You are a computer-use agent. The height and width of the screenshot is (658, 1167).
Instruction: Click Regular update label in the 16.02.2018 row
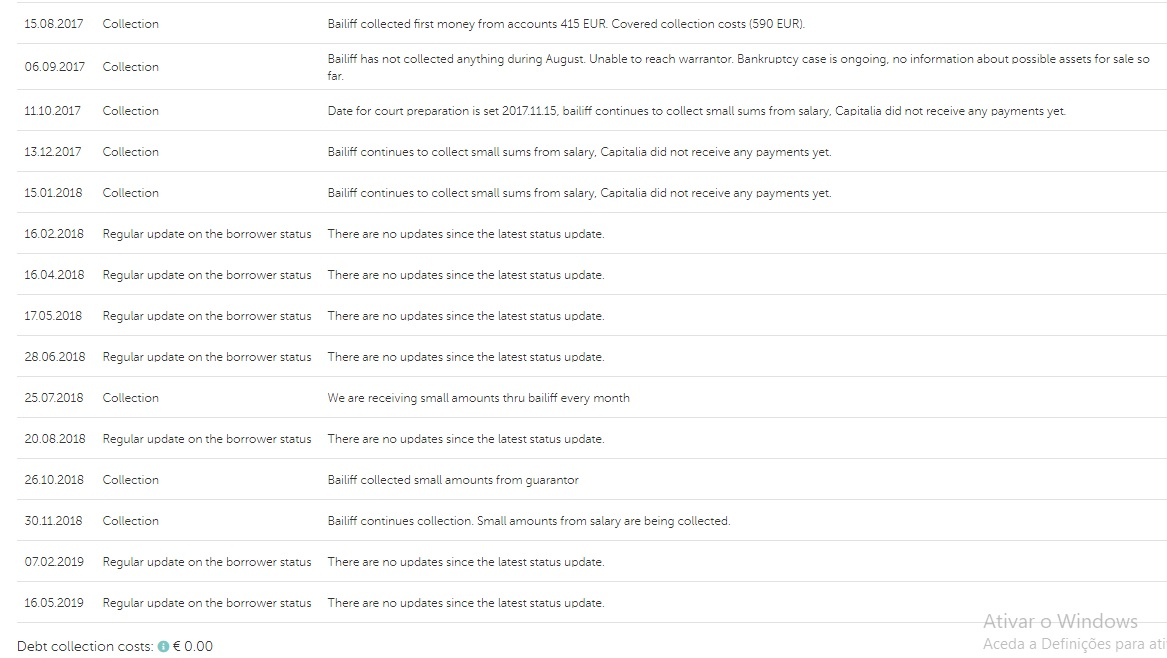coord(207,234)
